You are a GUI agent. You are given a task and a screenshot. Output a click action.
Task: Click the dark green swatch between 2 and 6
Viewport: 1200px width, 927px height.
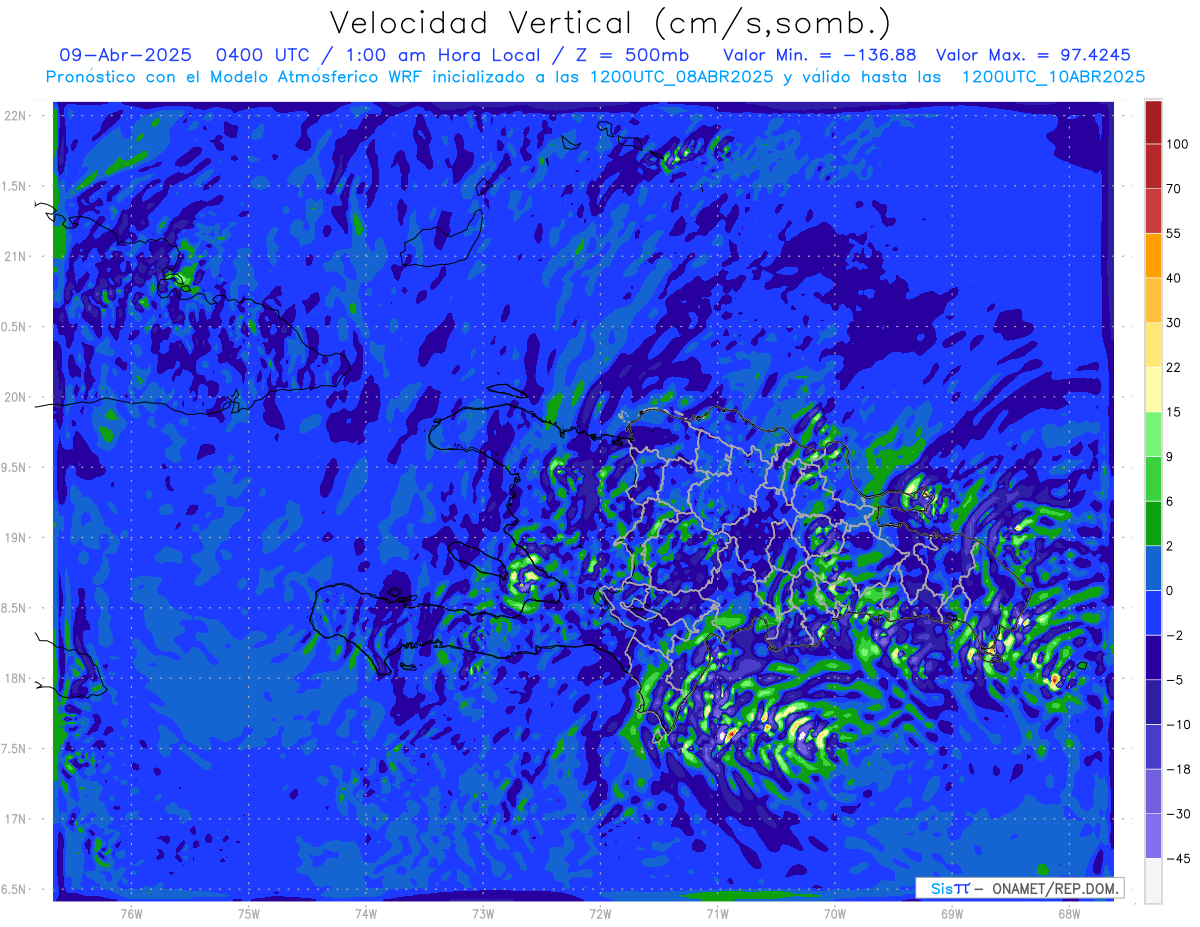[x=1153, y=524]
